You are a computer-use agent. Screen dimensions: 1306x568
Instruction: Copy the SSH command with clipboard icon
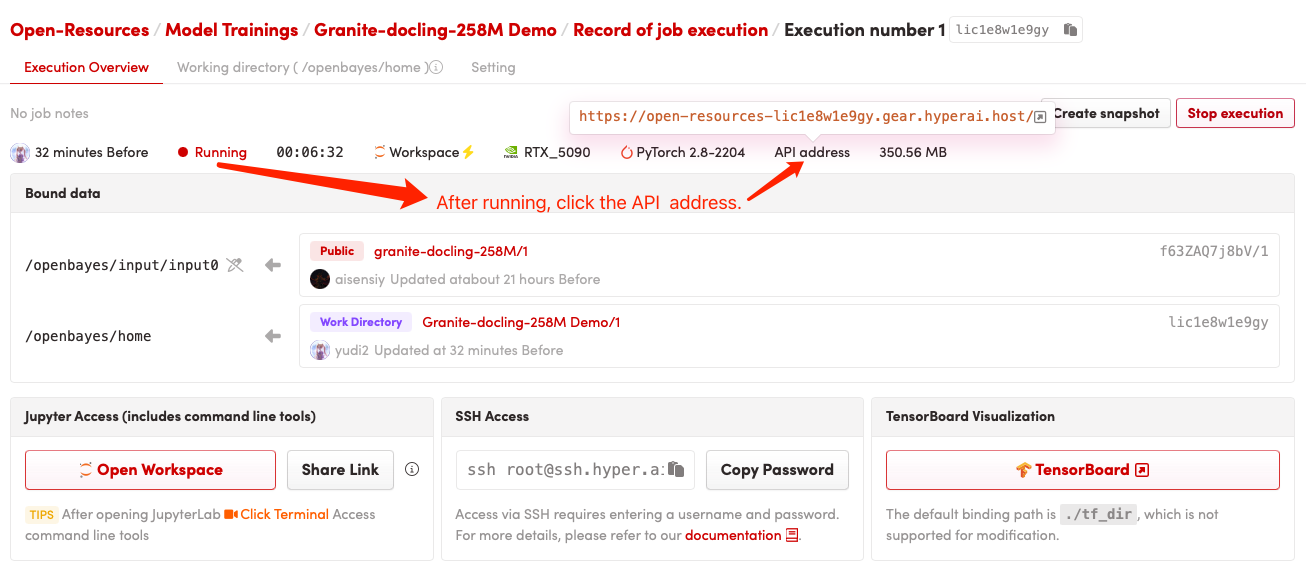(677, 470)
